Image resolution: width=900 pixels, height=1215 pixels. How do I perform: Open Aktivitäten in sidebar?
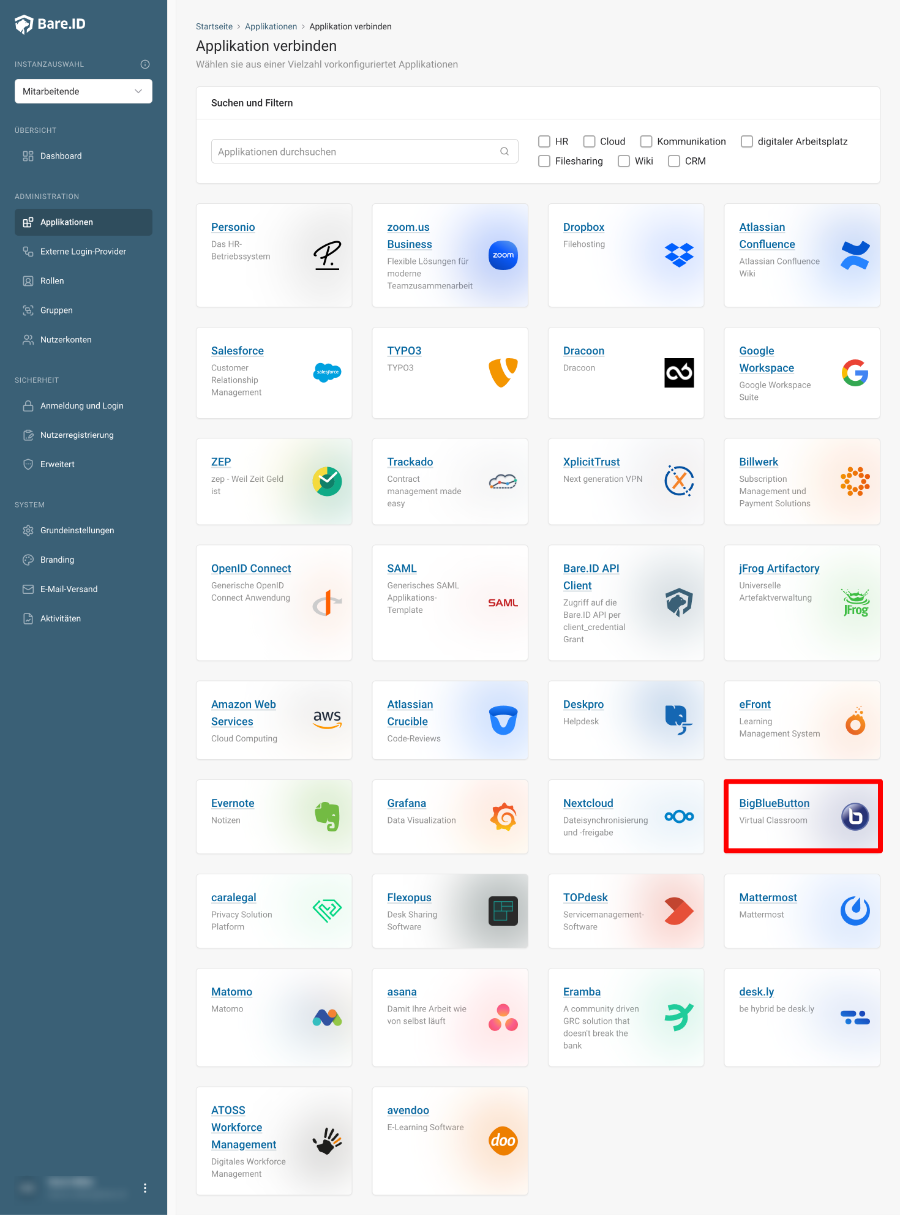click(x=83, y=618)
